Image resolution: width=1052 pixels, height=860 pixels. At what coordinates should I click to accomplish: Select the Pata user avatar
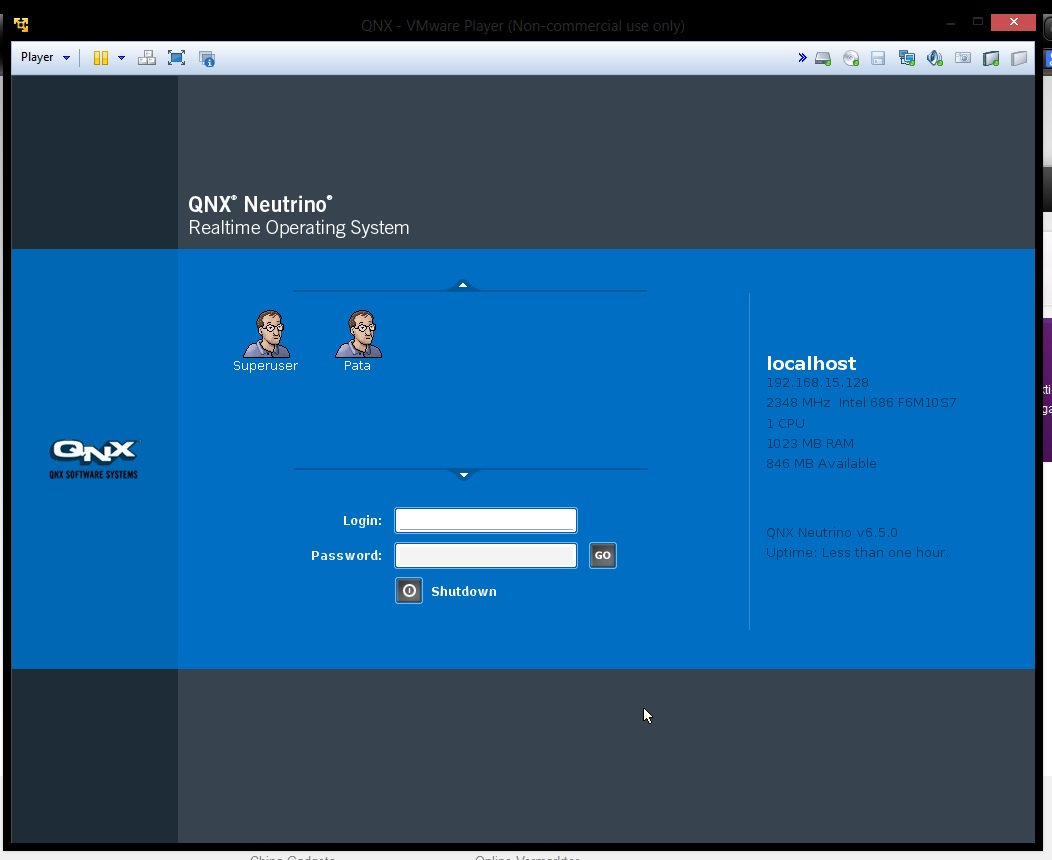[358, 335]
